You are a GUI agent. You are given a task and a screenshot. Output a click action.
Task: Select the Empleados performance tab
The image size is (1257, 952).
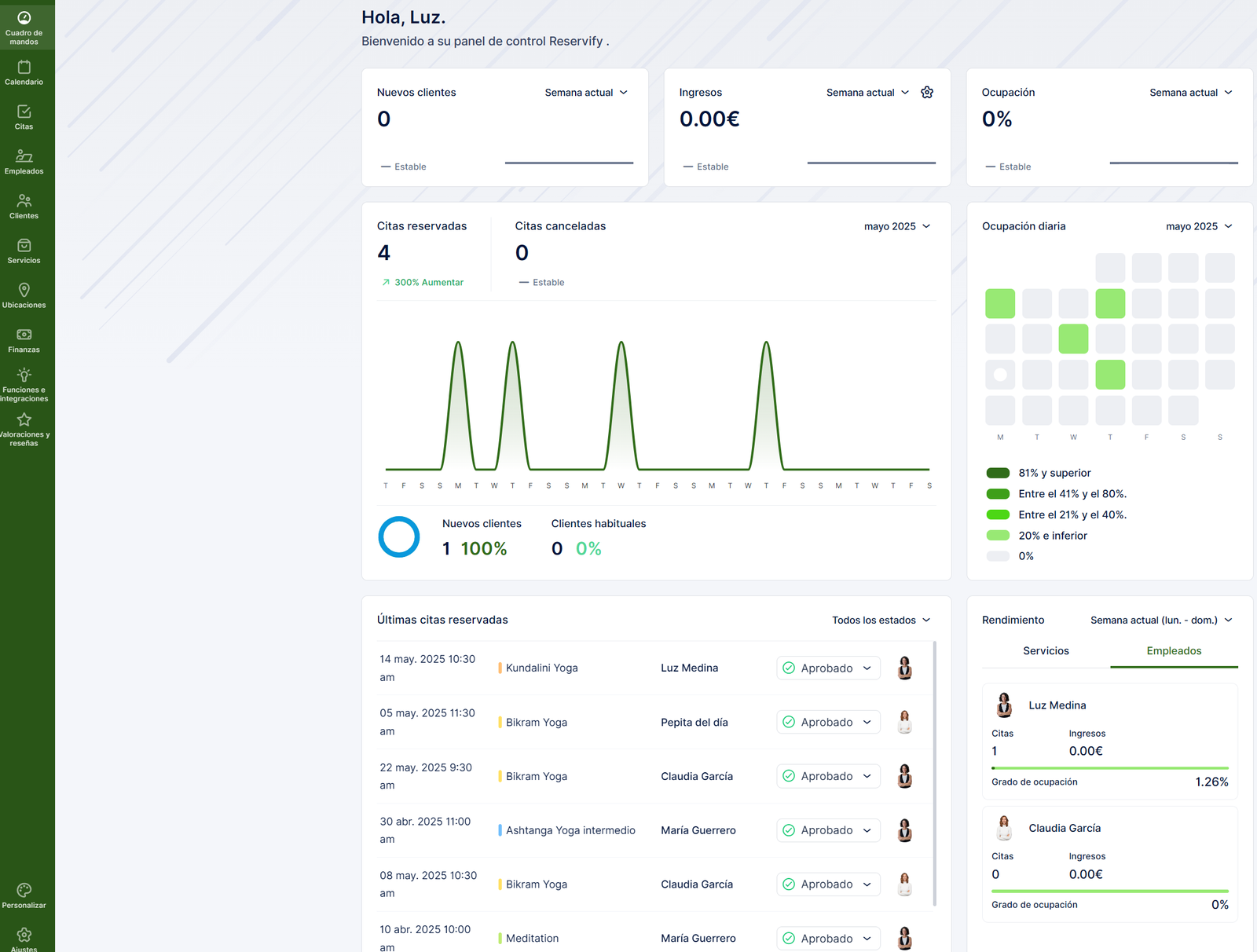1174,651
